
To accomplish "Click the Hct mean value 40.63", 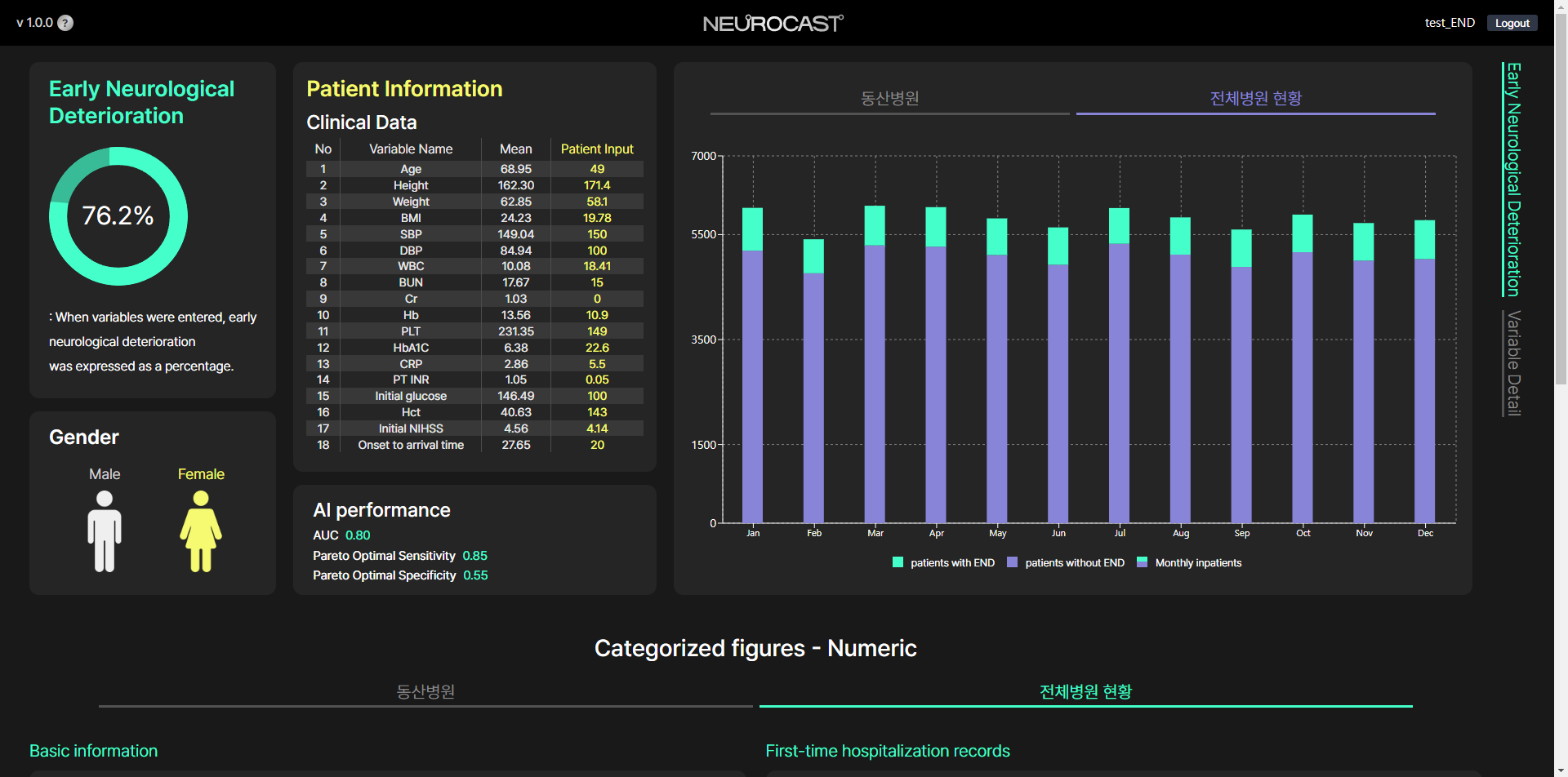I will pos(516,412).
